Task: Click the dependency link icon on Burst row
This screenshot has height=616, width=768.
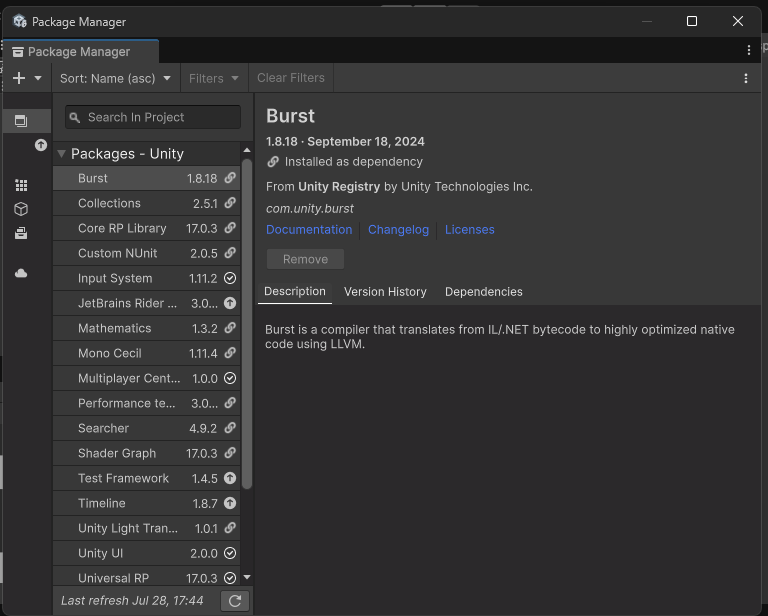Action: pyautogui.click(x=230, y=178)
